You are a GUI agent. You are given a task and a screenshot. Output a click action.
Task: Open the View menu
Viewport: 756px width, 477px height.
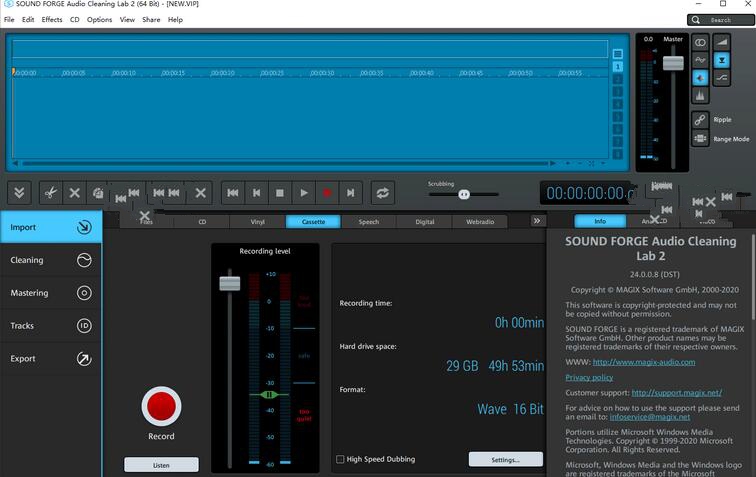(x=127, y=20)
